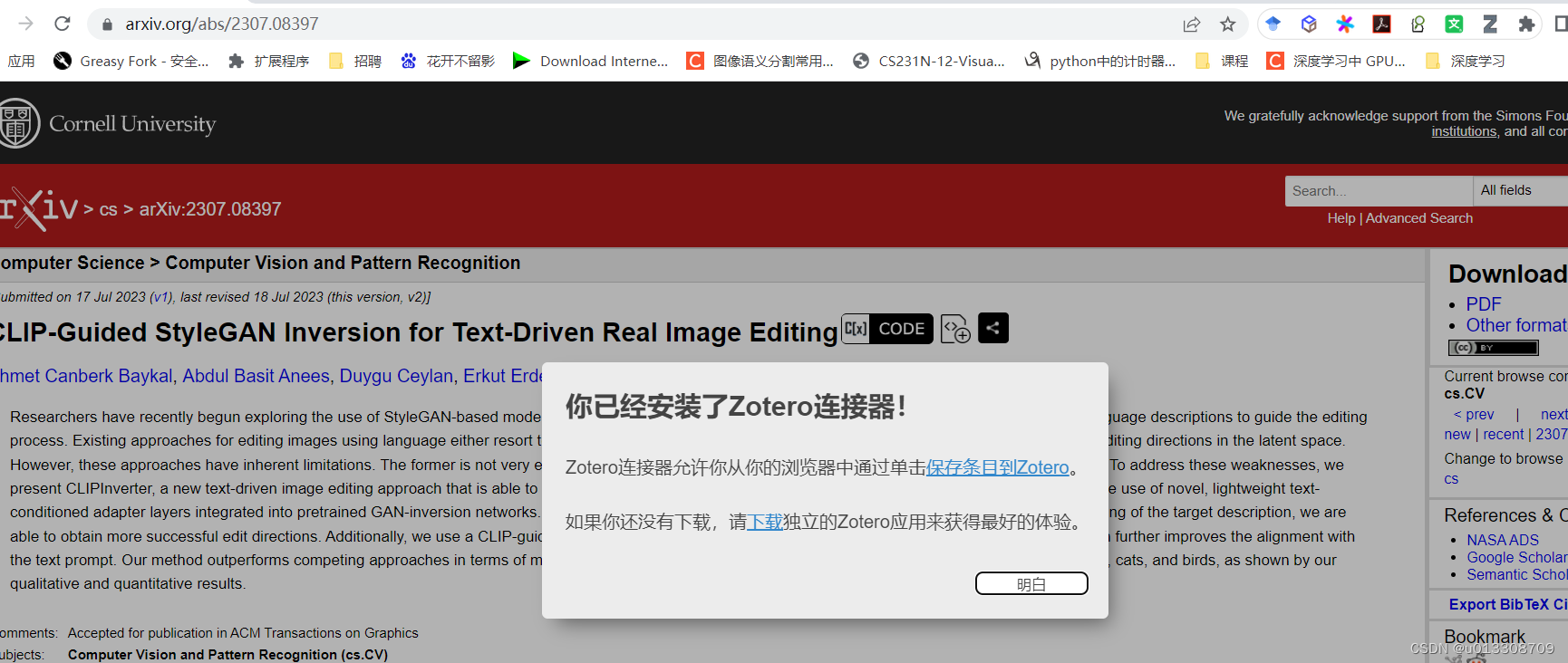
Task: Click the CODE badge beside the title
Action: pyautogui.click(x=887, y=329)
